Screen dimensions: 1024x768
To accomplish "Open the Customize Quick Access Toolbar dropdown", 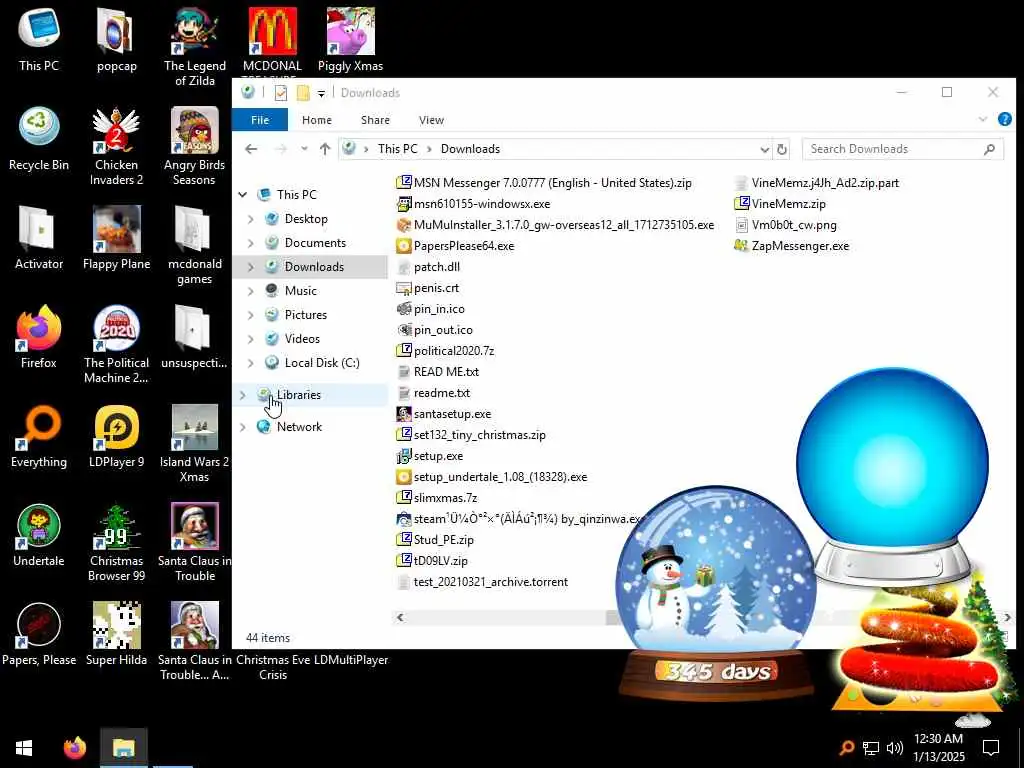I will tap(321, 93).
